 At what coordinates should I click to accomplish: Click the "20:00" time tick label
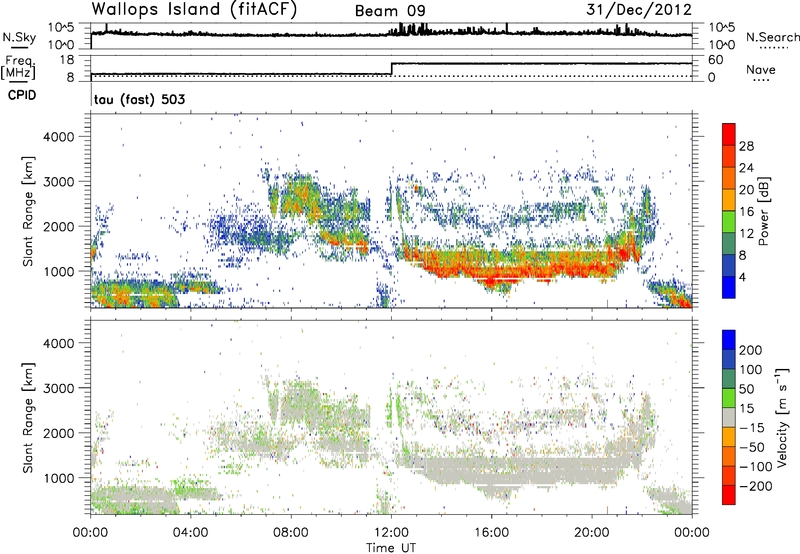click(x=592, y=533)
